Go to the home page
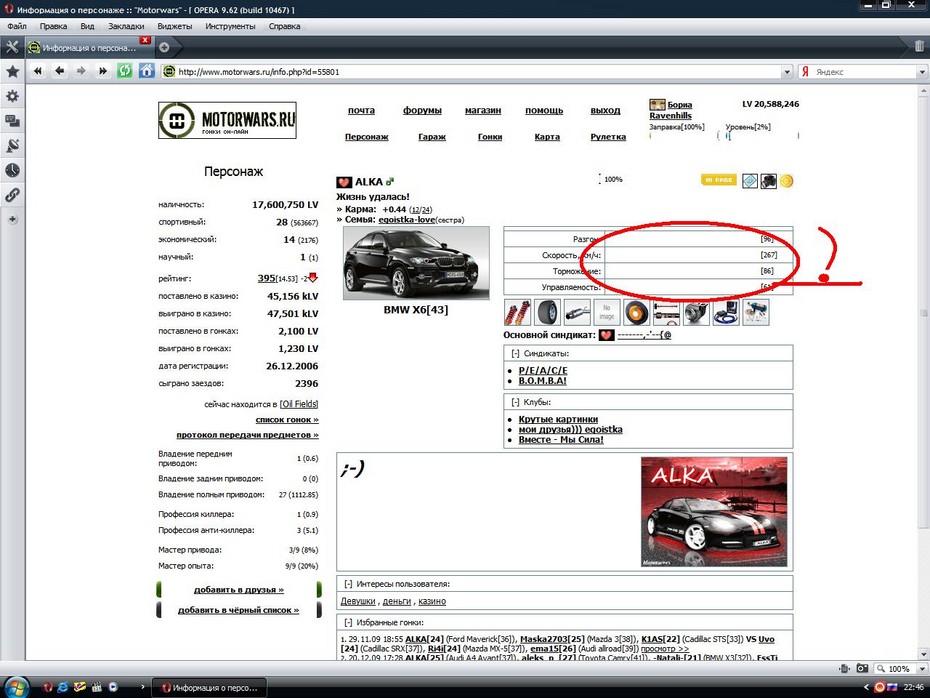930x698 pixels. (146, 71)
